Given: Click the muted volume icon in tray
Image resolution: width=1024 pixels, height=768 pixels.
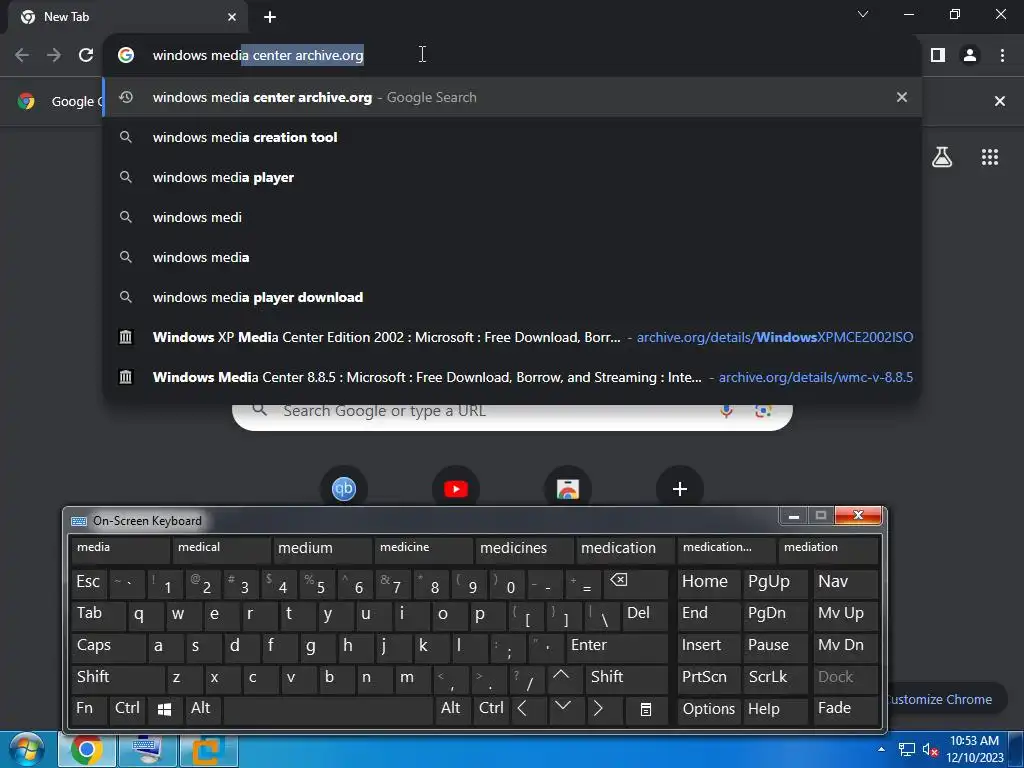Looking at the screenshot, I should pyautogui.click(x=930, y=750).
